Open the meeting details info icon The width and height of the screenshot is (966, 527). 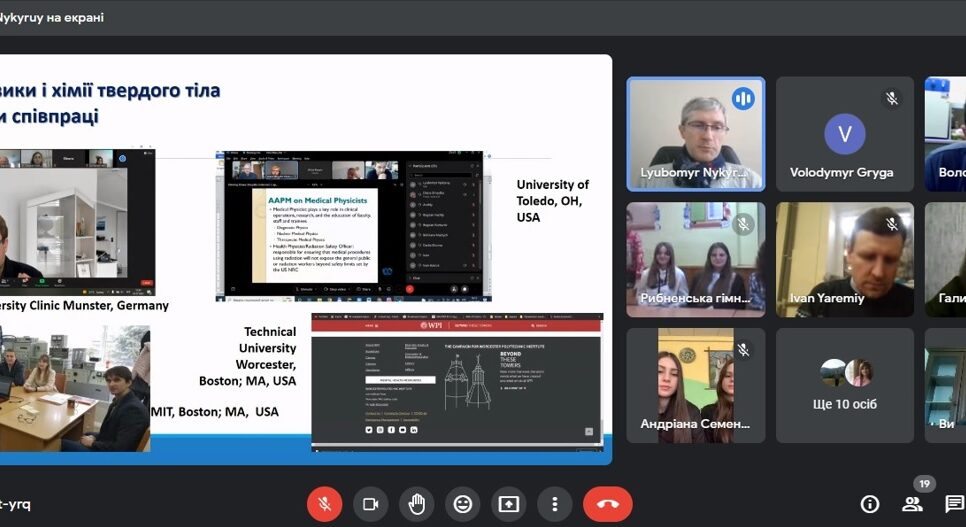click(870, 504)
